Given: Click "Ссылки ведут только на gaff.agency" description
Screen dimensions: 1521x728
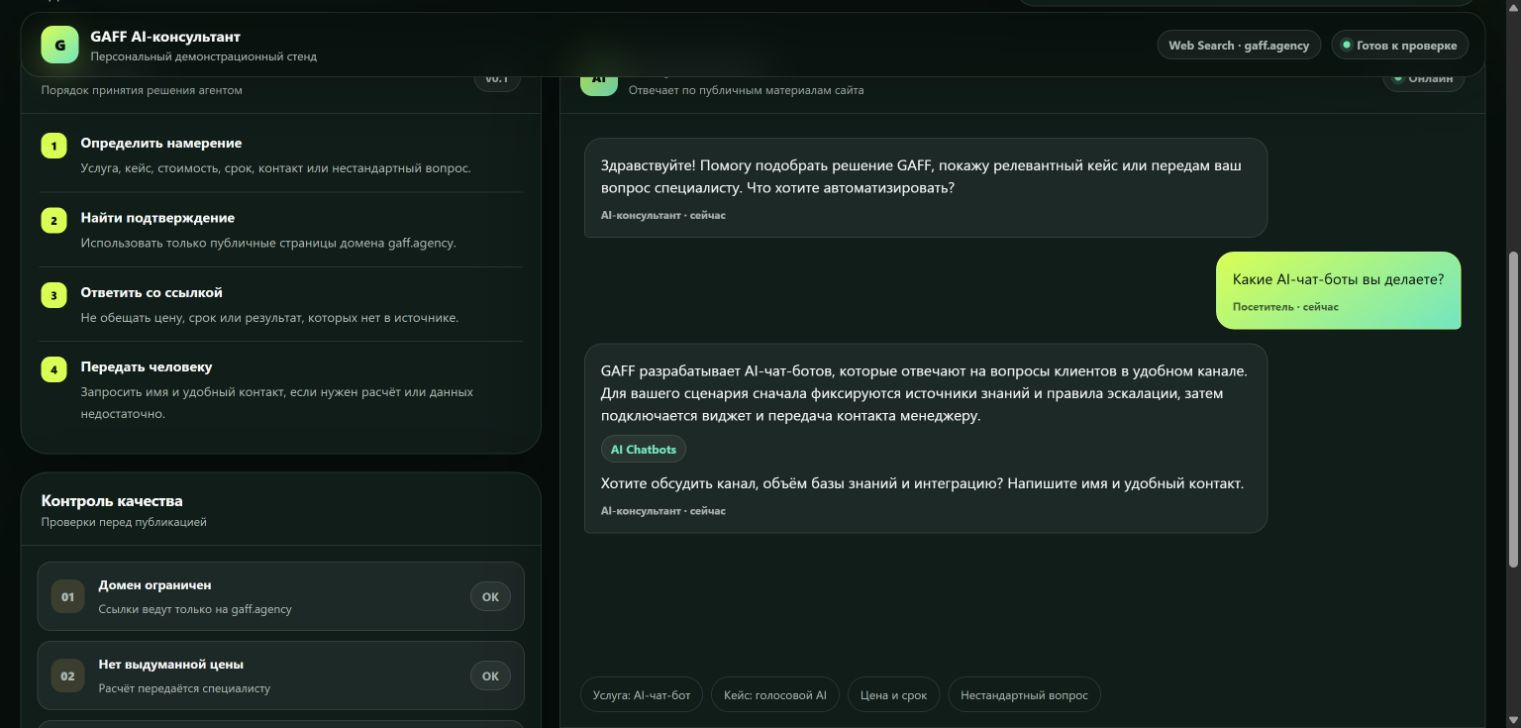Looking at the screenshot, I should [195, 609].
